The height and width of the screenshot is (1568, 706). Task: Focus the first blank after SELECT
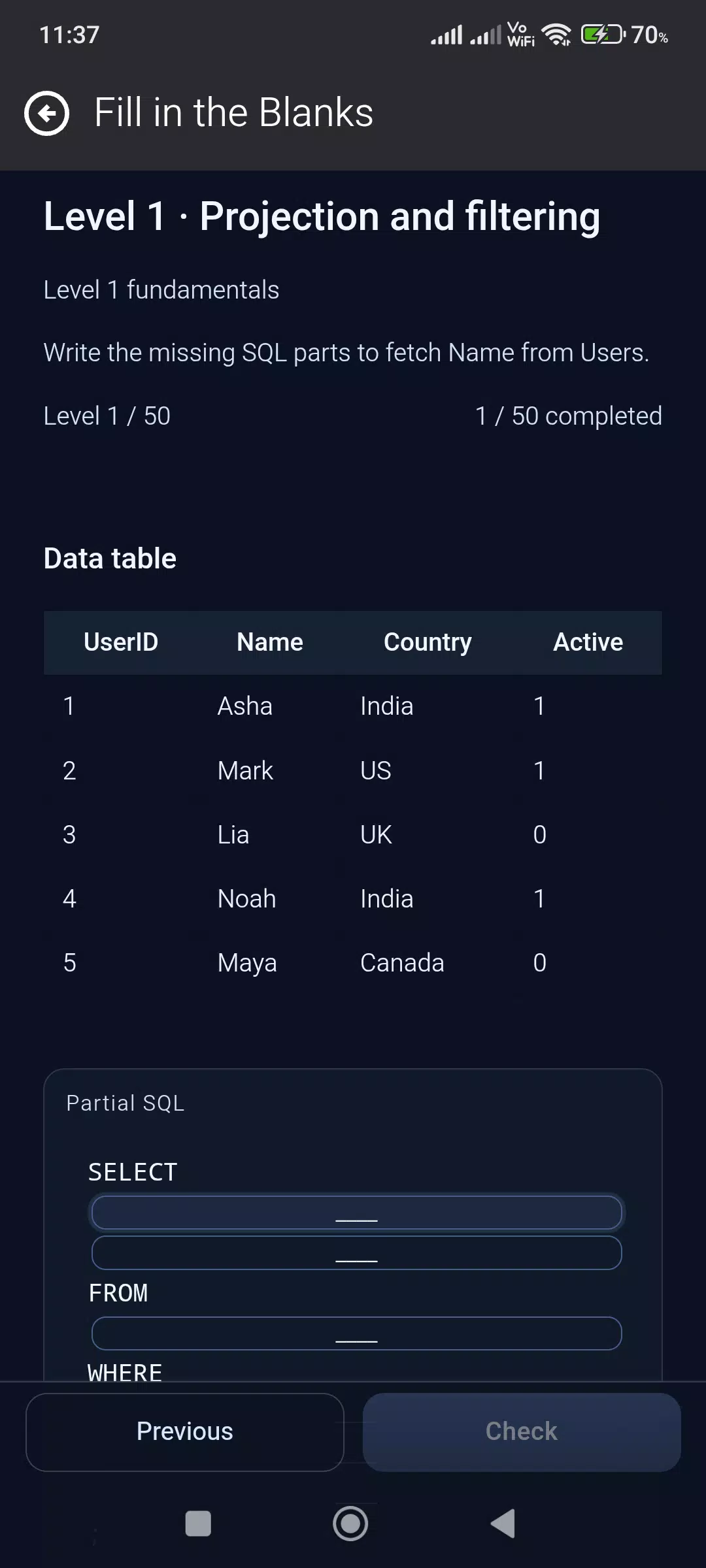pyautogui.click(x=356, y=1213)
